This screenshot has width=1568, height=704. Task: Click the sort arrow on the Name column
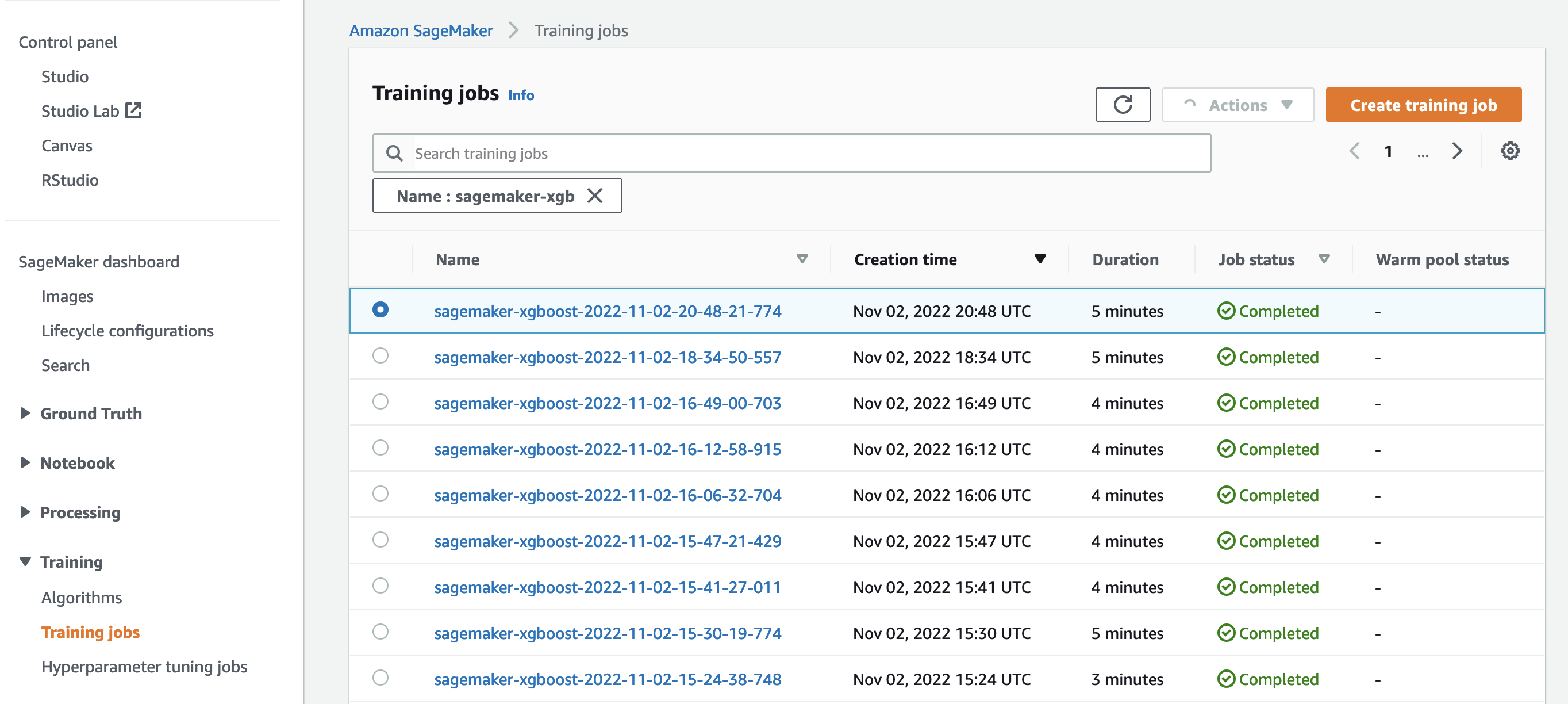804,259
